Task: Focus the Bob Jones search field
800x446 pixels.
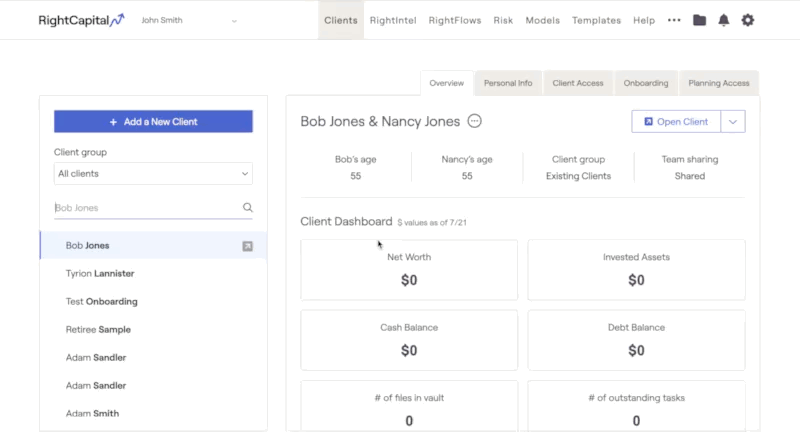Action: [x=147, y=208]
